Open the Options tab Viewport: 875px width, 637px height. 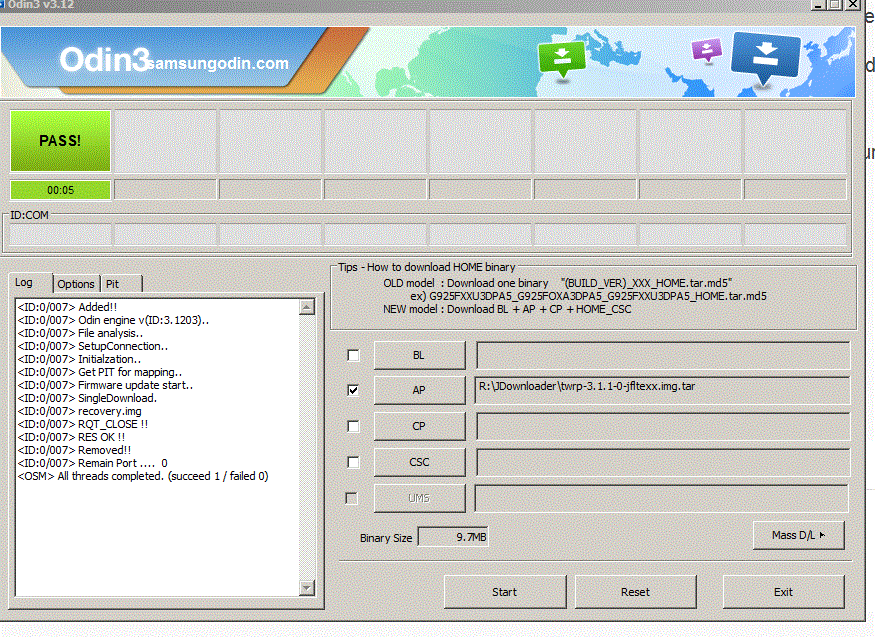(x=76, y=284)
